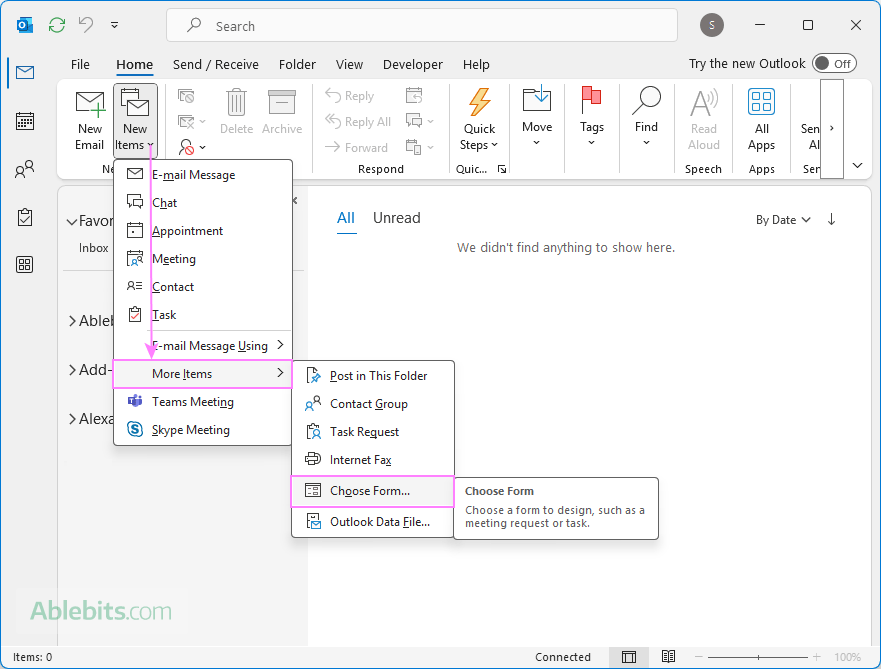Switch to Reading view in status bar

[x=668, y=657]
